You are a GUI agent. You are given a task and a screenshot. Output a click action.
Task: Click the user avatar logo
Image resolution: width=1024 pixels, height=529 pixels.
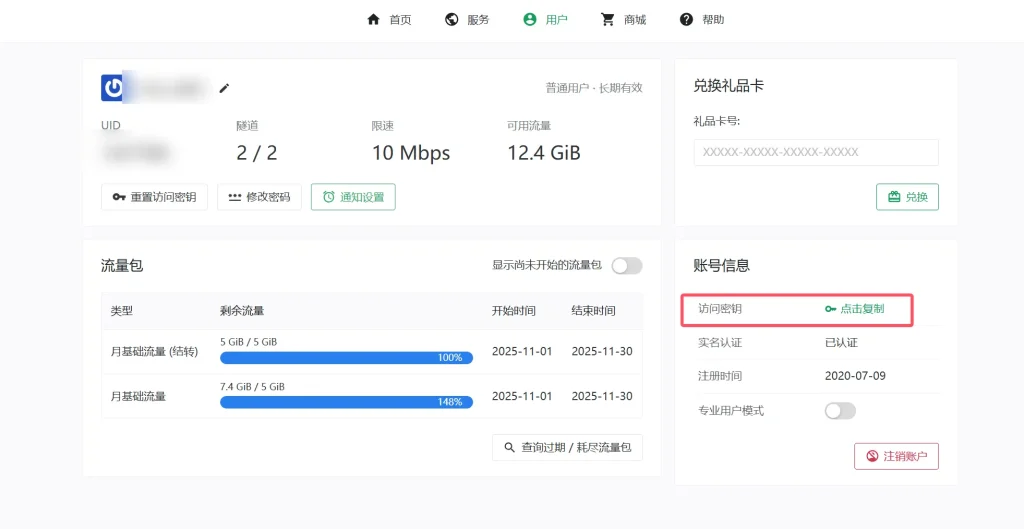pos(113,88)
